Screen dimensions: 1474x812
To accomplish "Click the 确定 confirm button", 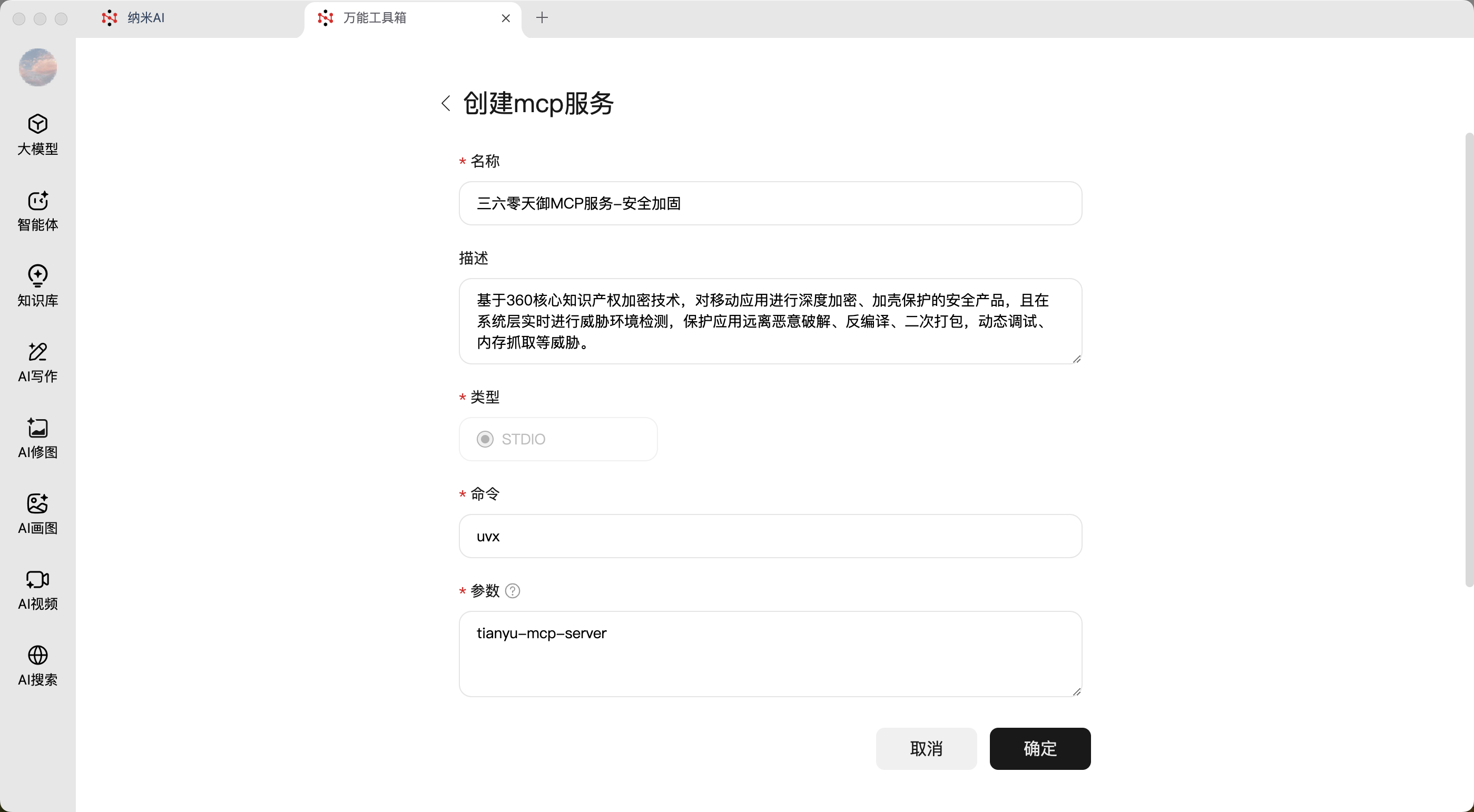I will (x=1040, y=748).
